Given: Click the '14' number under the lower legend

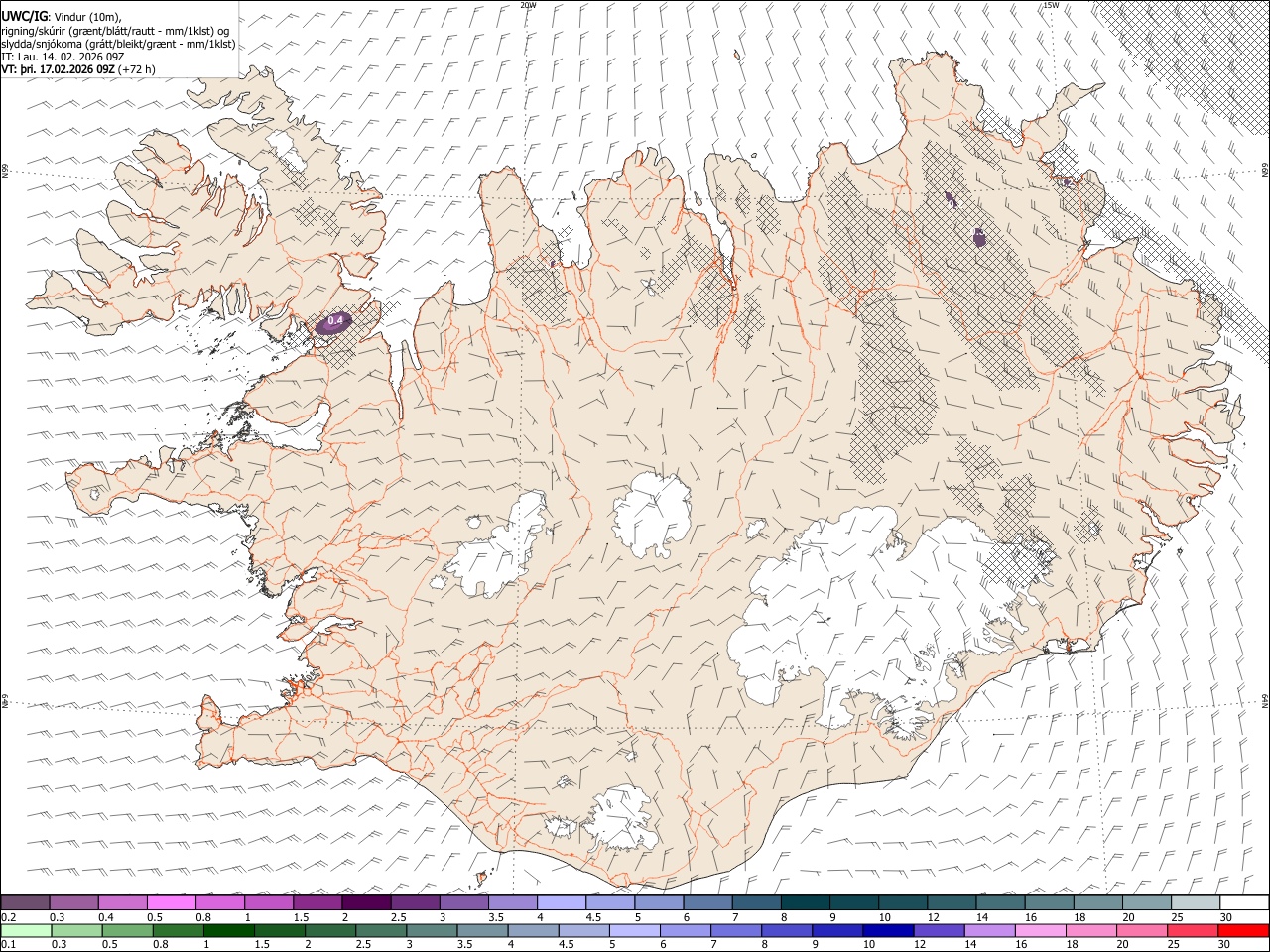Looking at the screenshot, I should tap(972, 945).
